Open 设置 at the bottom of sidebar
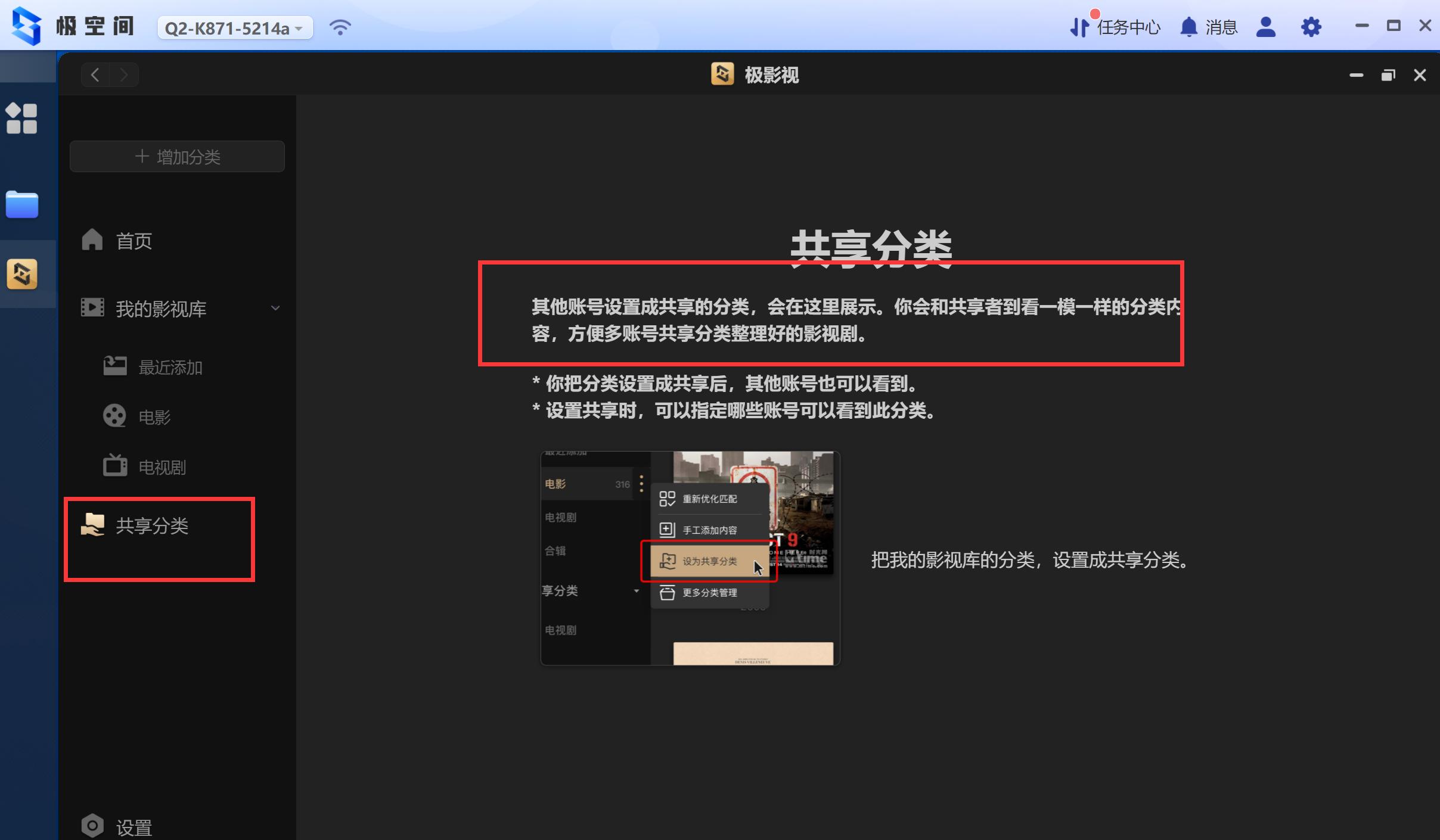The width and height of the screenshot is (1440, 840). click(x=132, y=826)
